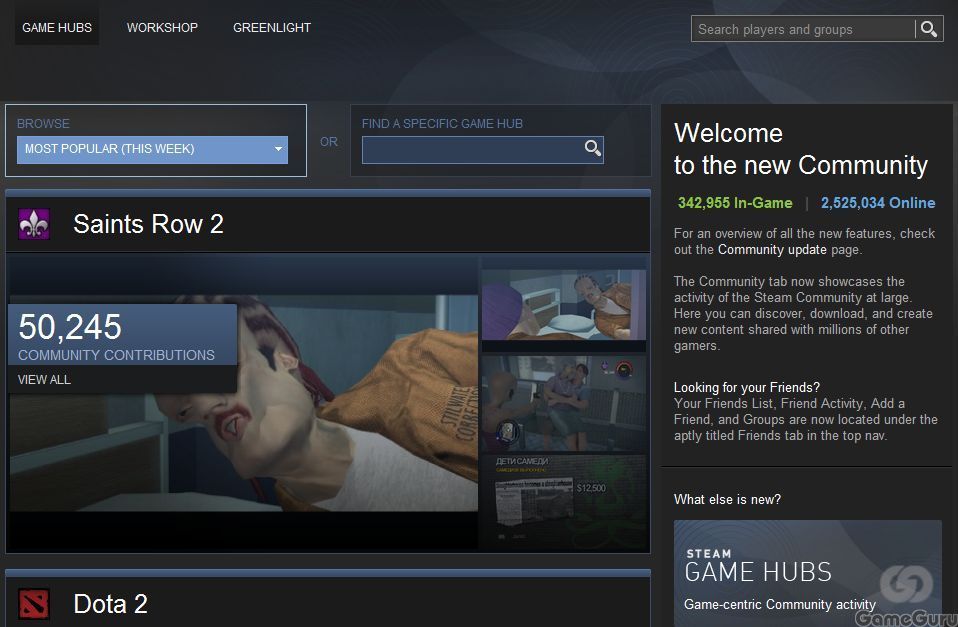Open the Steam Game Hubs promo banner
This screenshot has height=627, width=958.
[808, 573]
